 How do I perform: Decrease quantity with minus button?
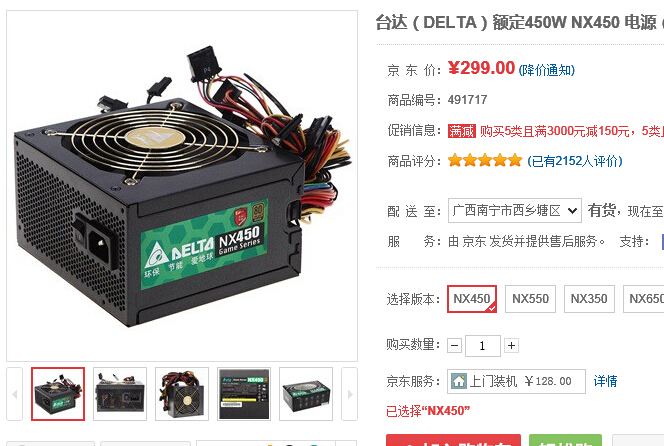coord(454,346)
